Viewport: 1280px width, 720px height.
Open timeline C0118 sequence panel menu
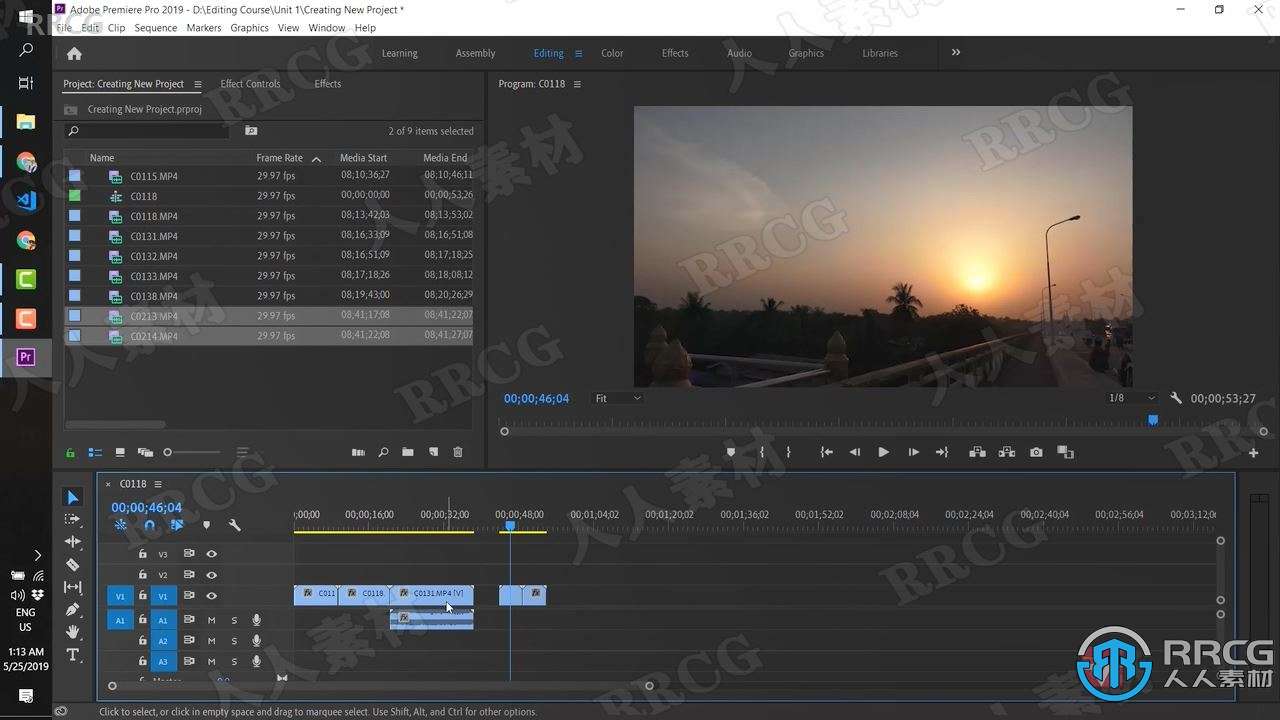157,484
